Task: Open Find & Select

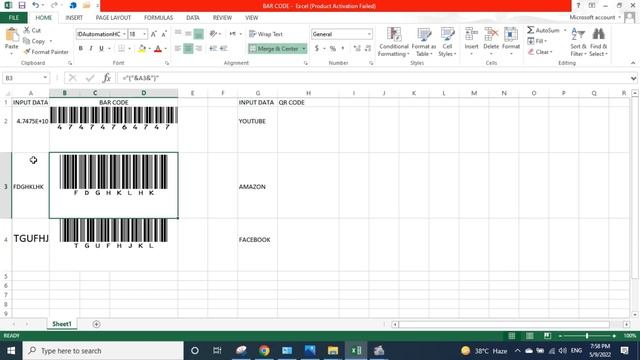Action: pyautogui.click(x=598, y=42)
